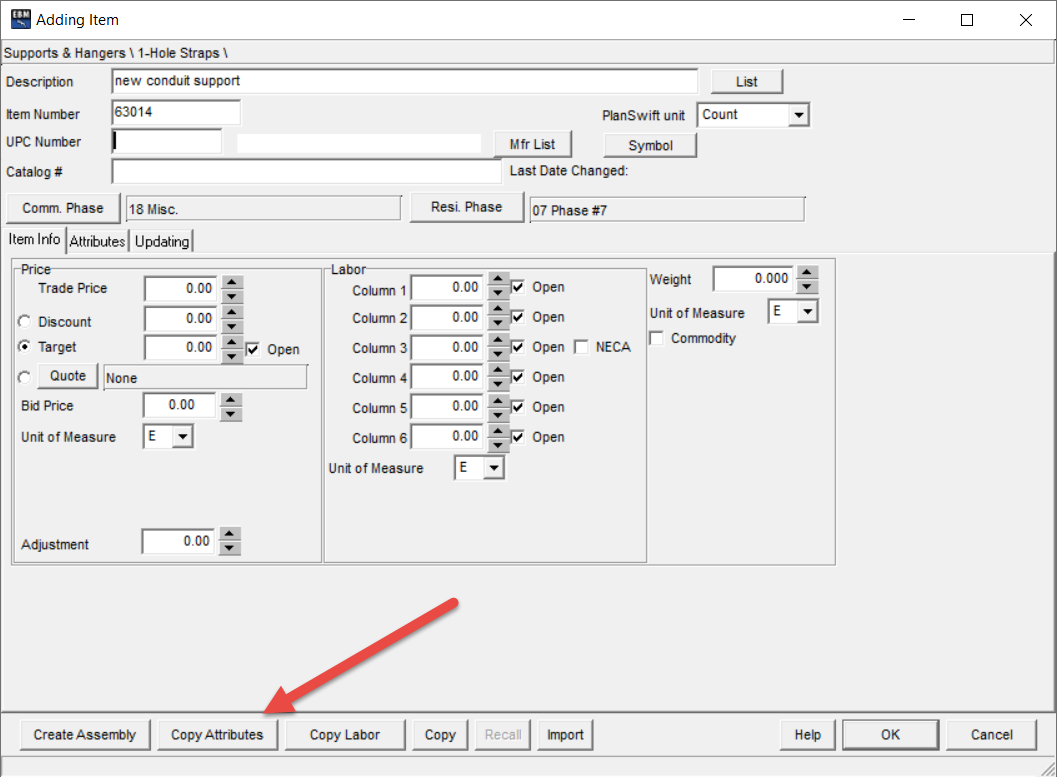Switch to the Attributes tab
1057x777 pixels.
pyautogui.click(x=97, y=241)
